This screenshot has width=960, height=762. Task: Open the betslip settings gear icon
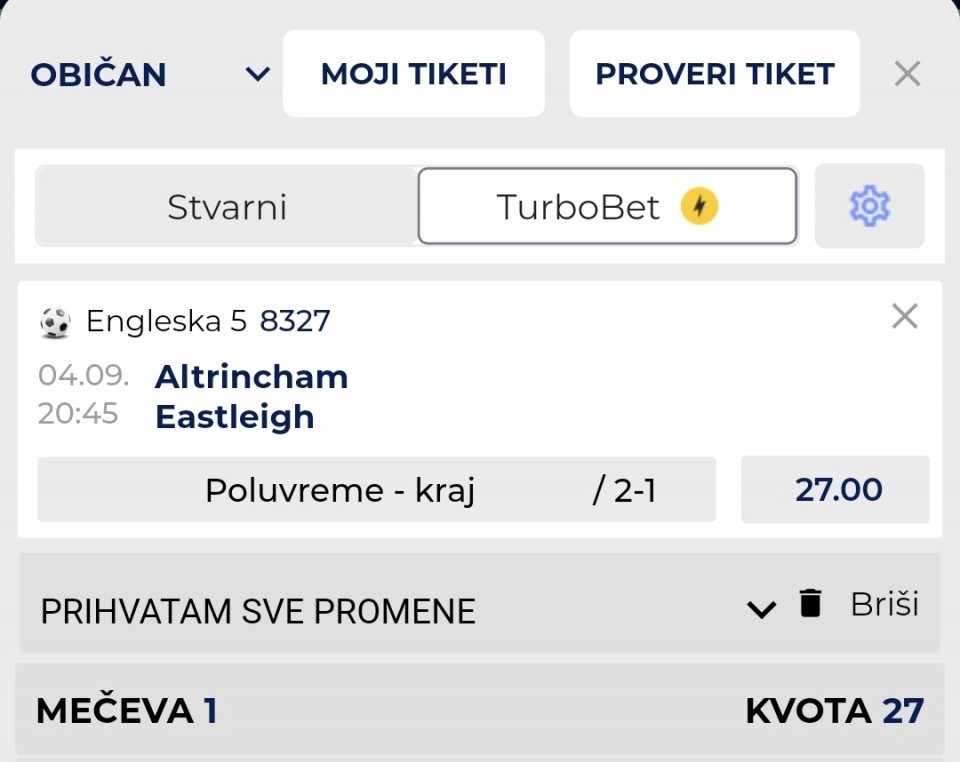tap(869, 206)
